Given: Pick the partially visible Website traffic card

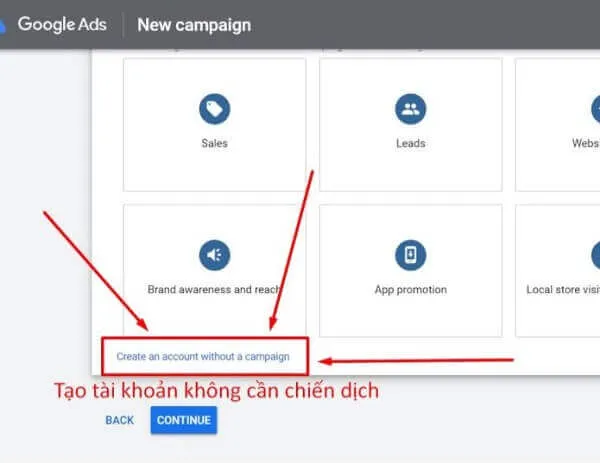Looking at the screenshot, I should click(558, 124).
